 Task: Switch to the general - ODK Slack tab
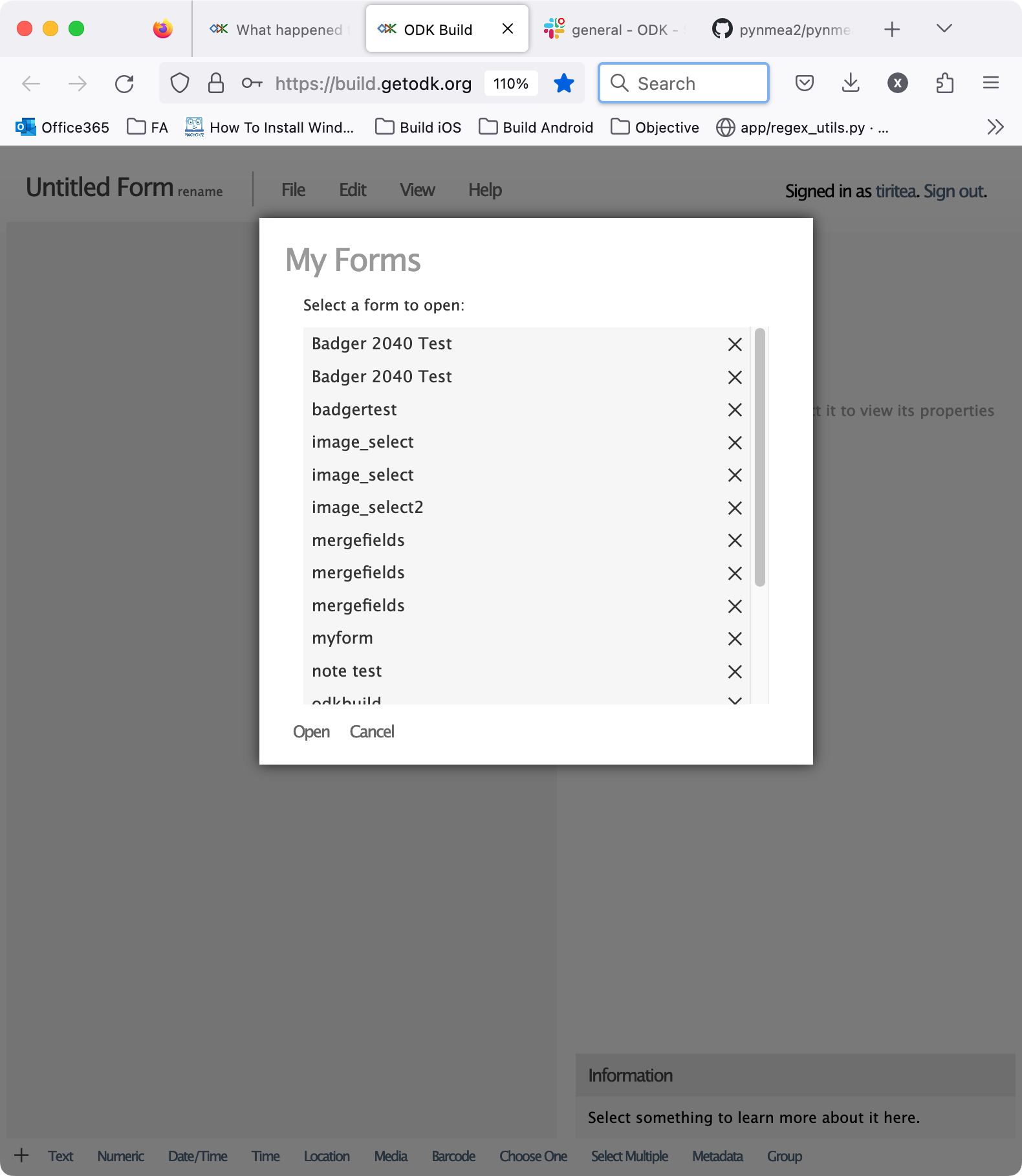click(x=614, y=29)
